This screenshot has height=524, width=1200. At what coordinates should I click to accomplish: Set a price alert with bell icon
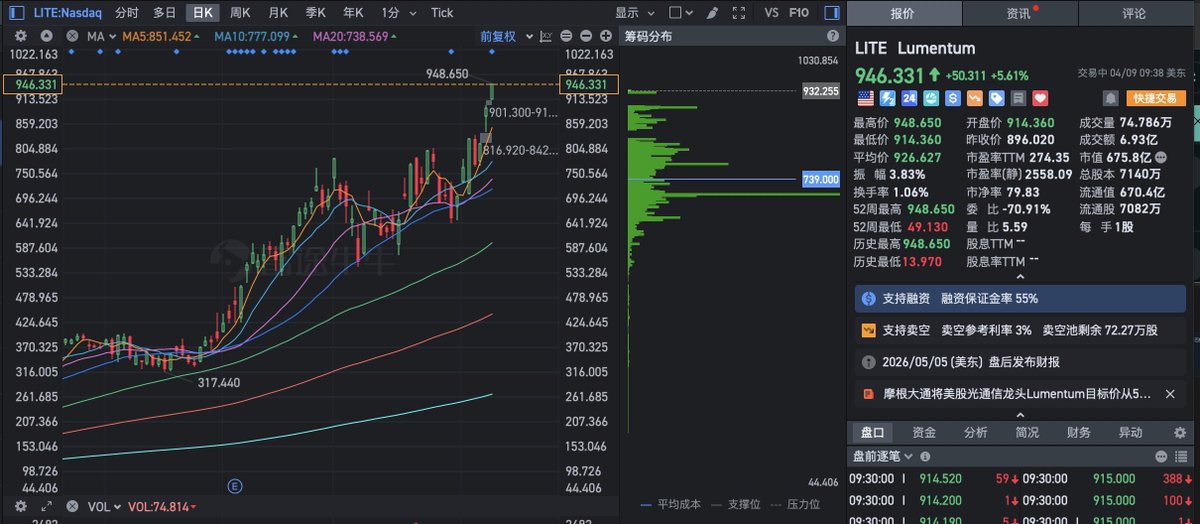1110,98
